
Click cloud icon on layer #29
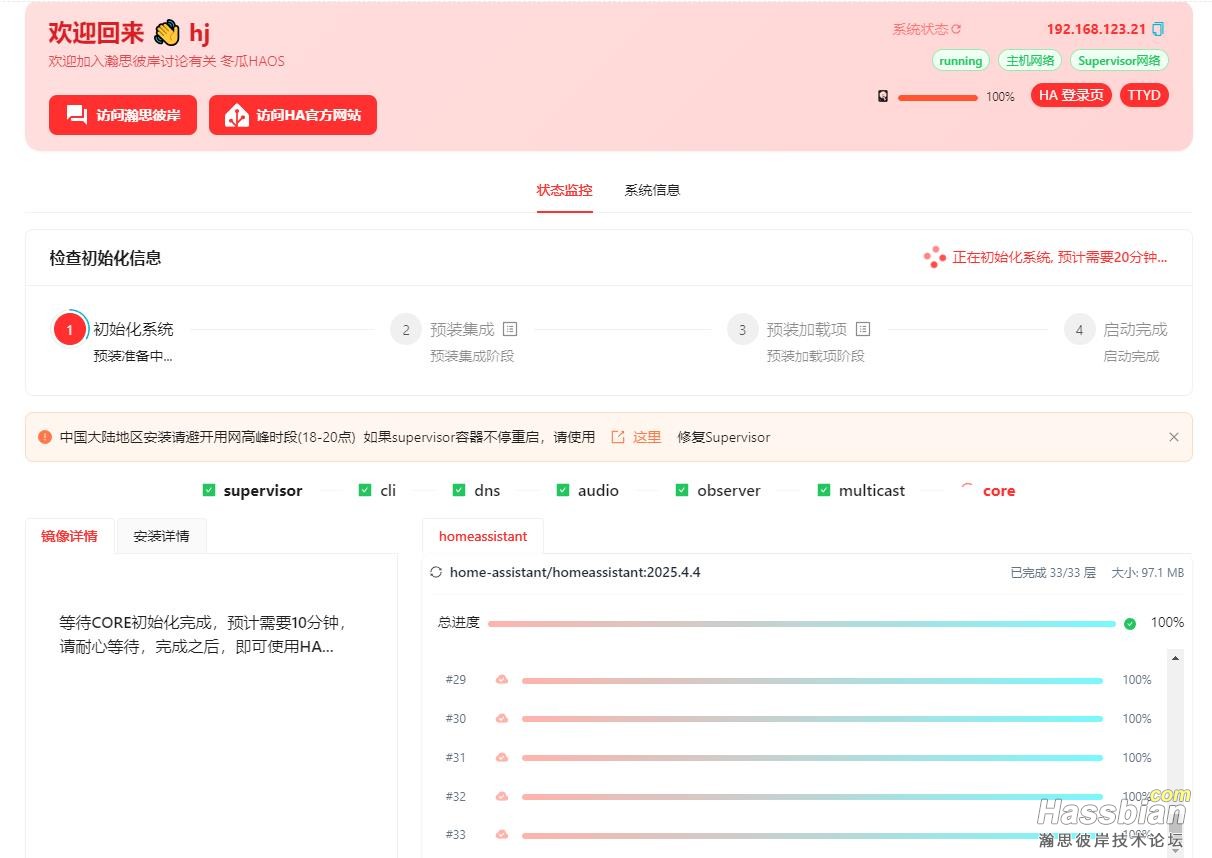[x=502, y=679]
